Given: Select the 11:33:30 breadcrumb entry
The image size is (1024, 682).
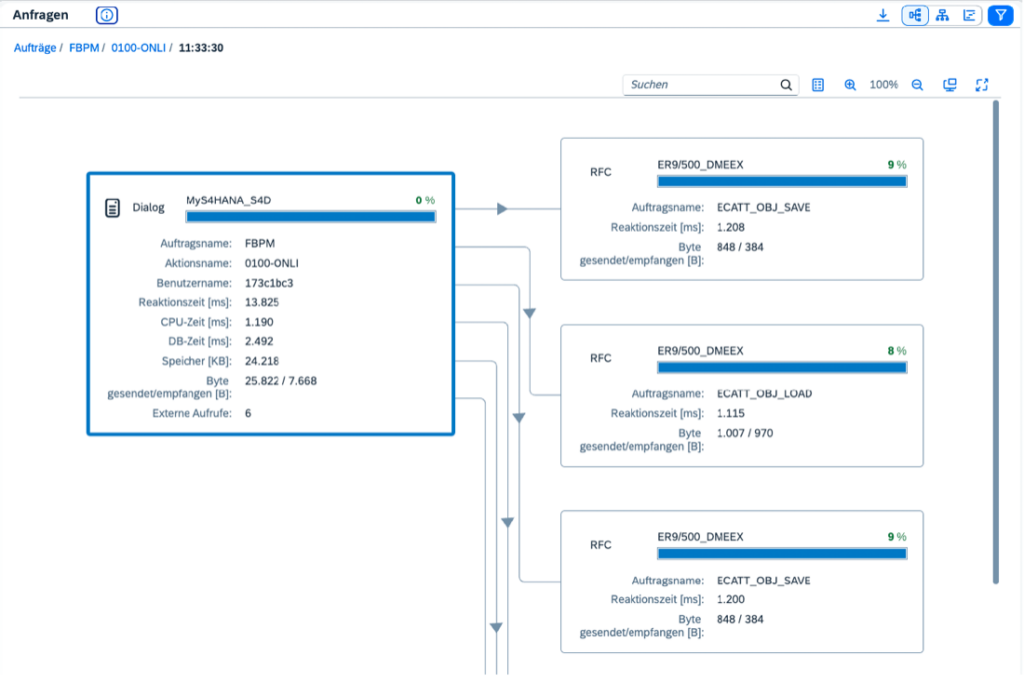Looking at the screenshot, I should tap(201, 48).
